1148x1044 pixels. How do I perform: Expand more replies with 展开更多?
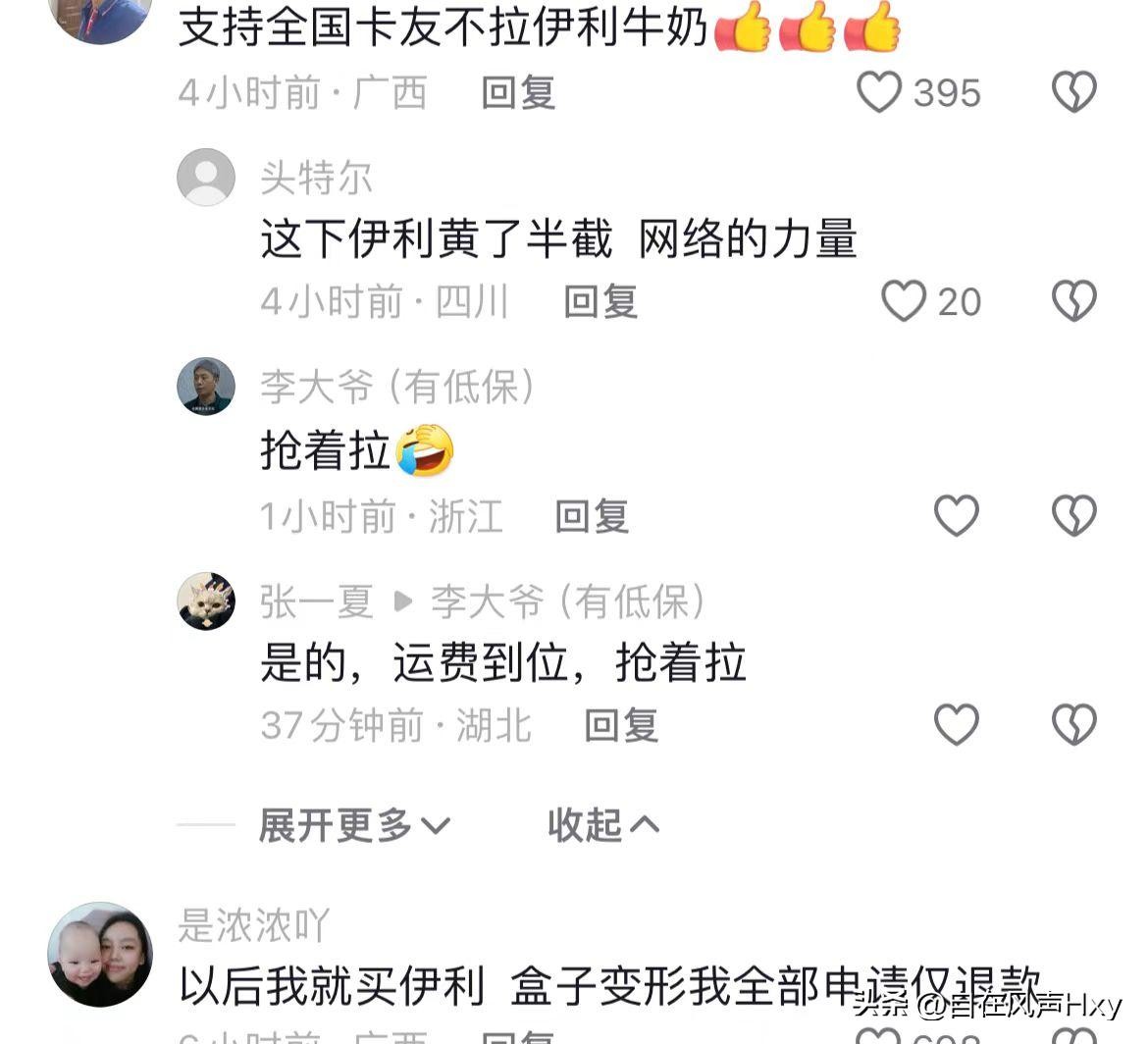pyautogui.click(x=354, y=825)
